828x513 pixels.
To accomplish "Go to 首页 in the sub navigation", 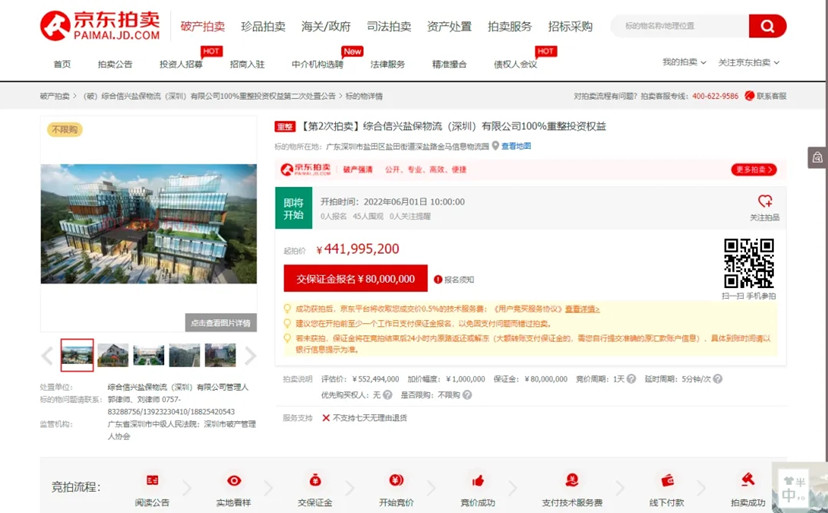I will (x=62, y=64).
